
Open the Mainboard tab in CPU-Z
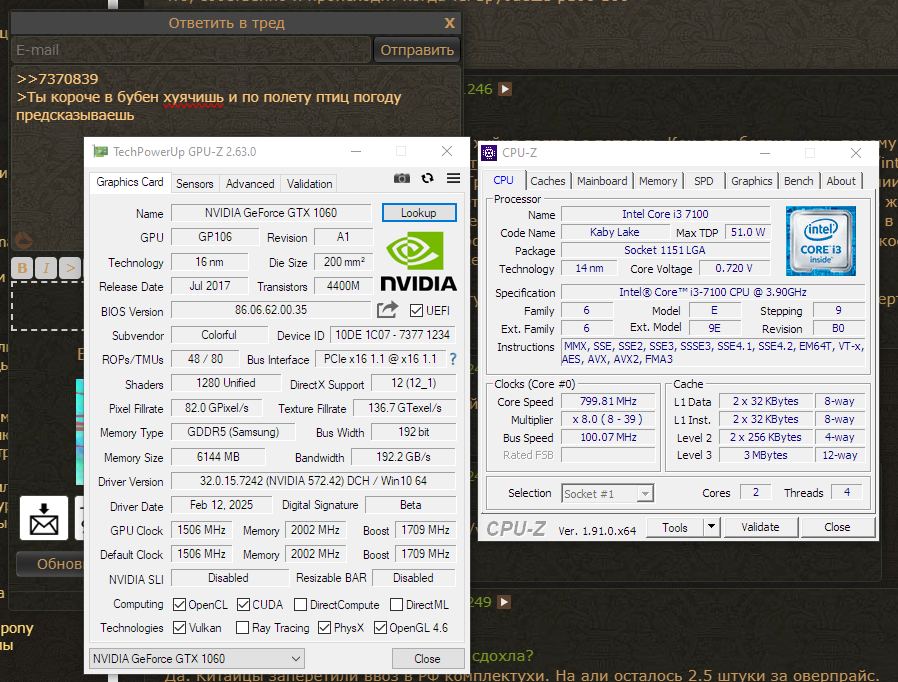pyautogui.click(x=602, y=181)
